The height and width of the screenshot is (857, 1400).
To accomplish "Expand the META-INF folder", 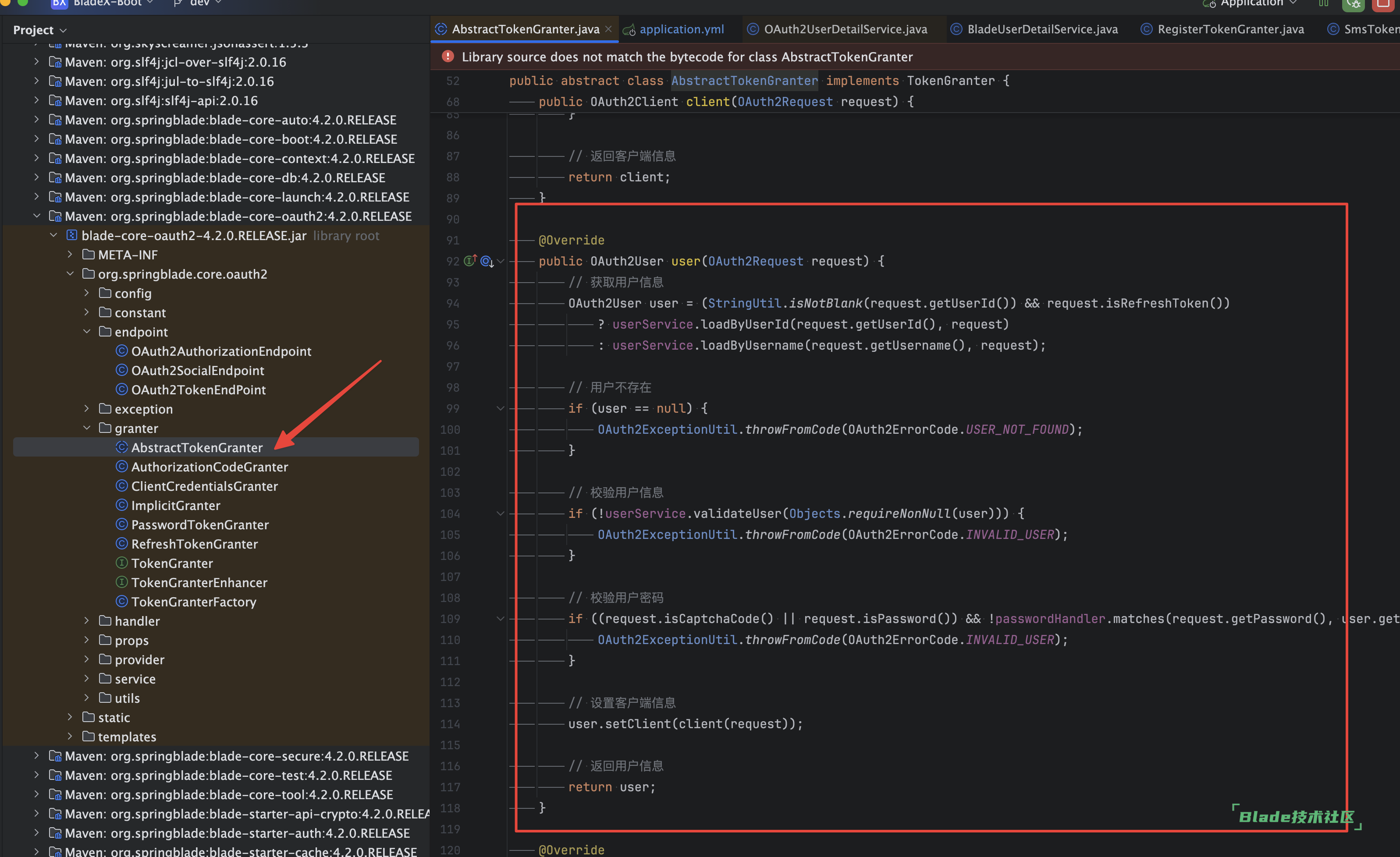I will click(70, 255).
